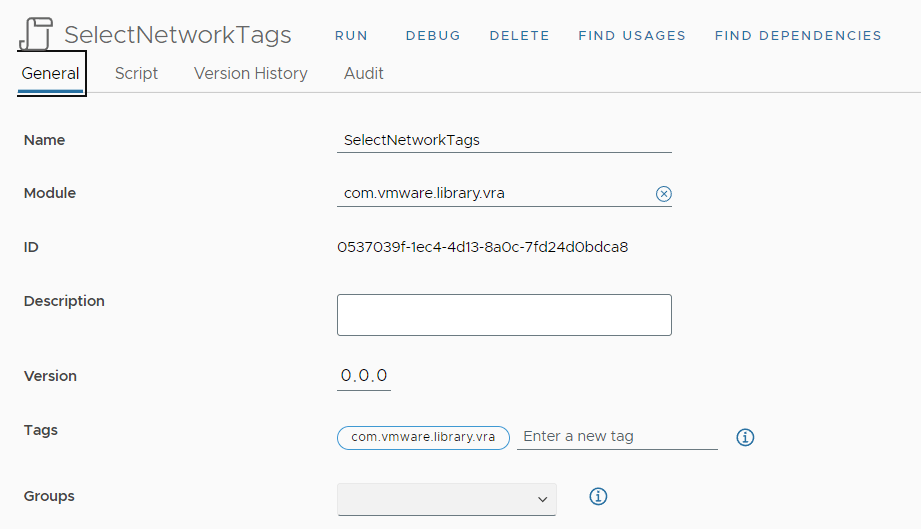Image resolution: width=921 pixels, height=529 pixels.
Task: Select the General tab
Action: (x=51, y=73)
